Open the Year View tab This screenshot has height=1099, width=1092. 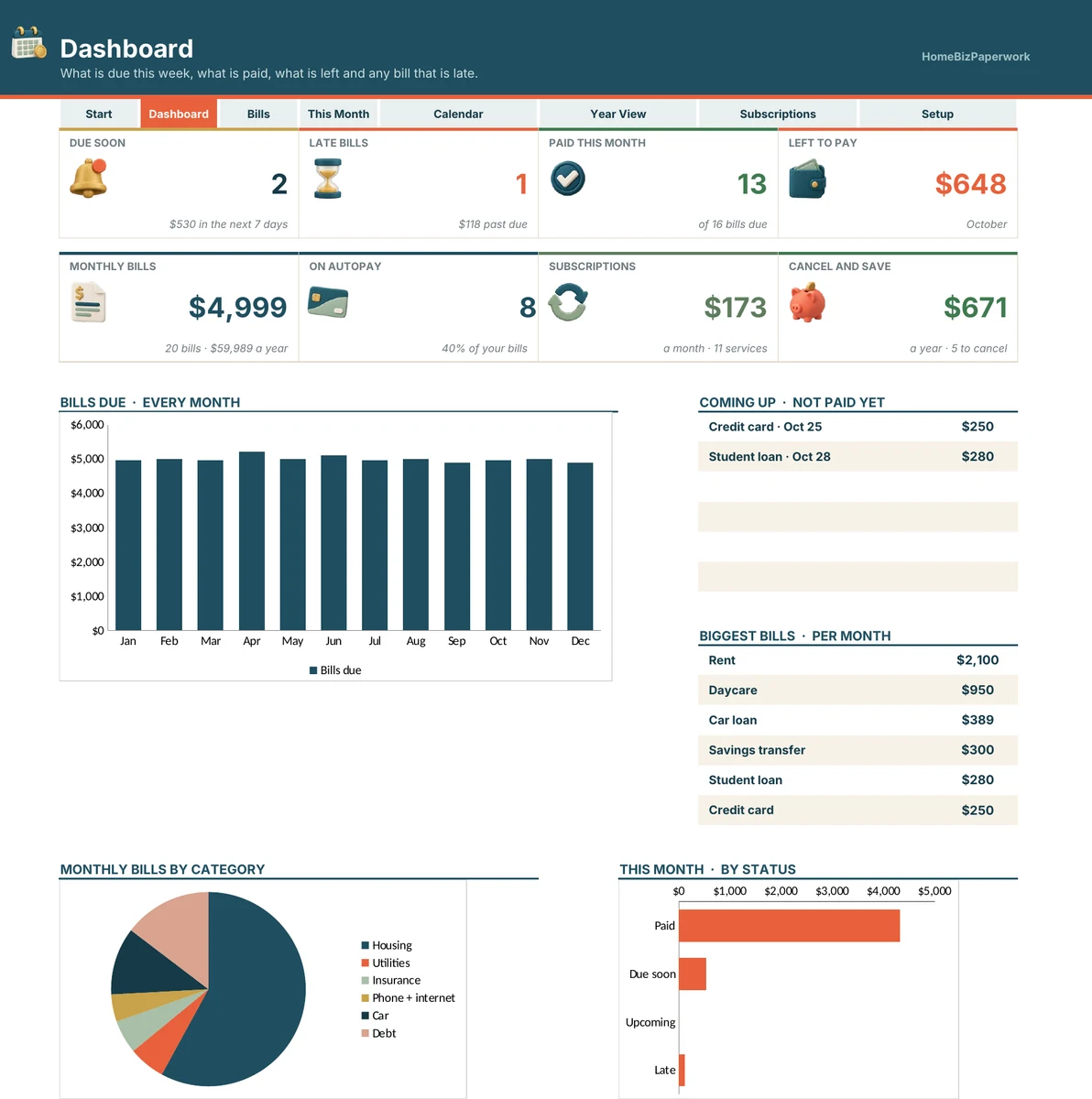pyautogui.click(x=618, y=114)
